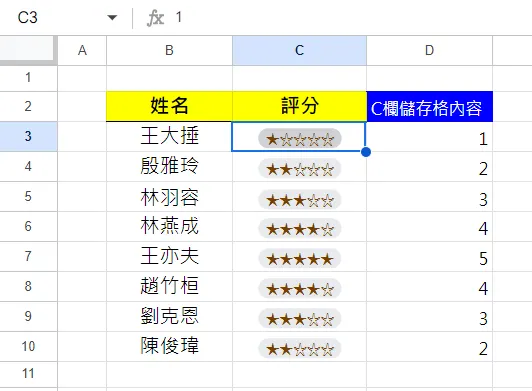Screen dimensions: 532x391
Task: Select cell D4 containing 2
Action: click(x=430, y=166)
